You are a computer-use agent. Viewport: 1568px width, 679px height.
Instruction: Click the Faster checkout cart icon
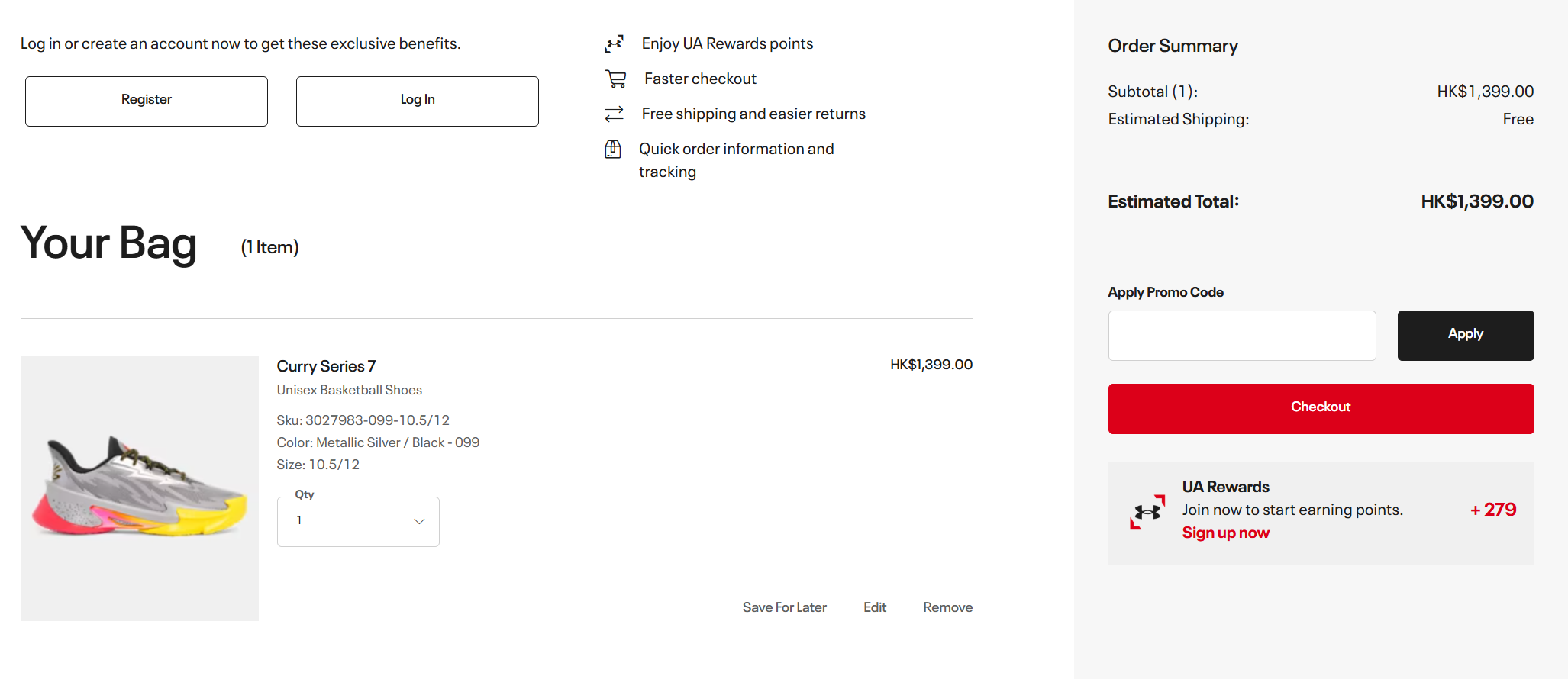(615, 79)
